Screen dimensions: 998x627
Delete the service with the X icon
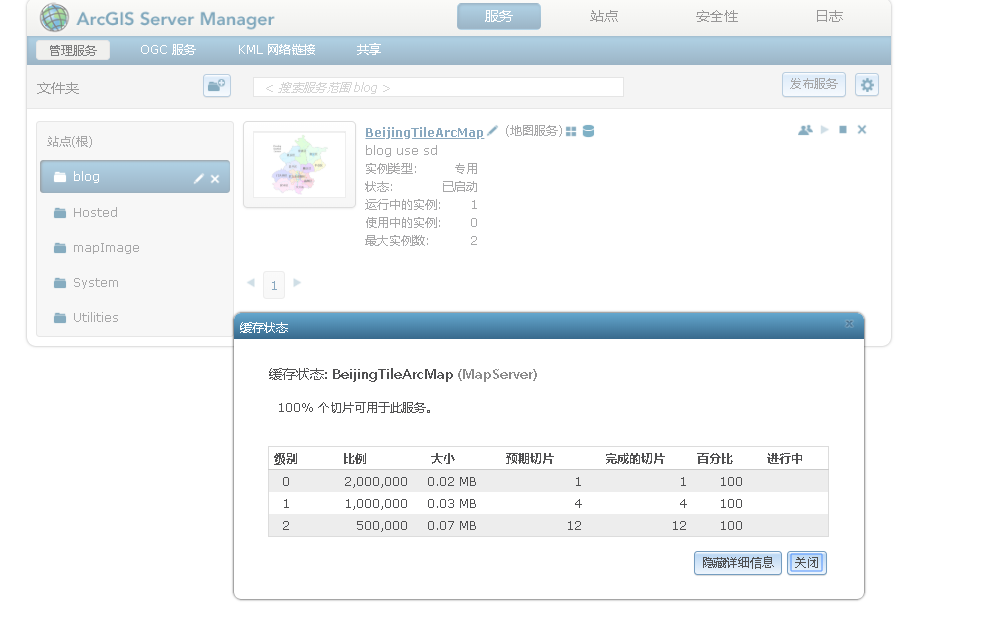tap(862, 130)
